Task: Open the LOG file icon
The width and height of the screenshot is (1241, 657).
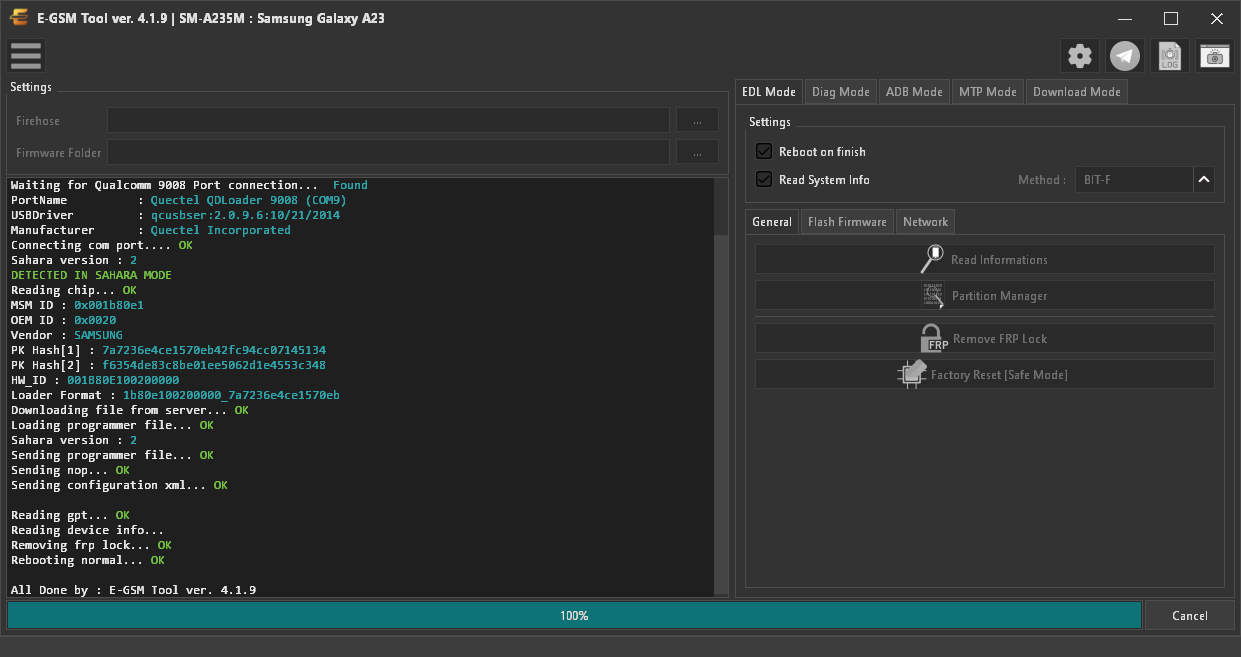Action: (x=1170, y=56)
